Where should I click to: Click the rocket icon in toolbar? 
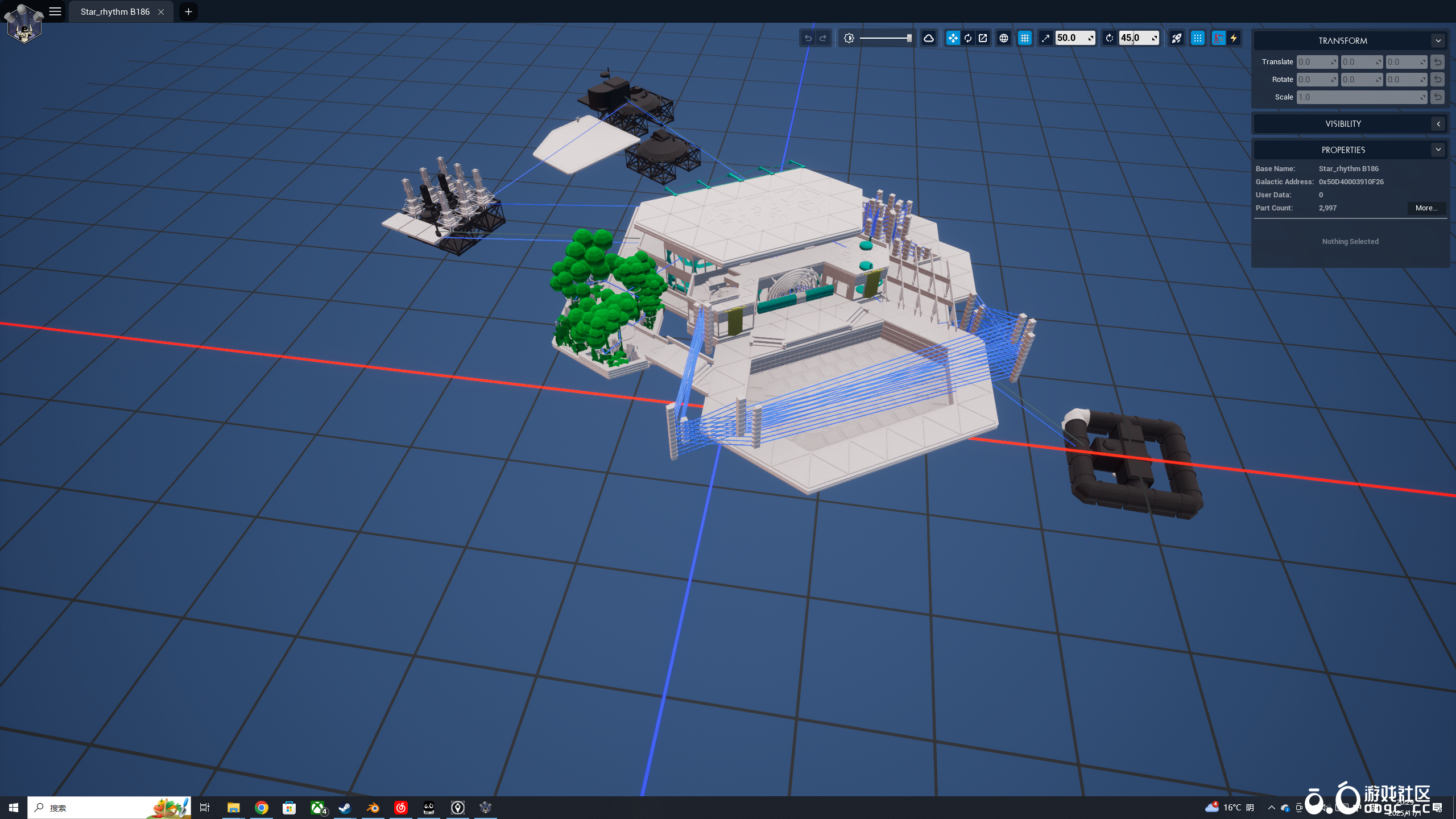click(1177, 38)
